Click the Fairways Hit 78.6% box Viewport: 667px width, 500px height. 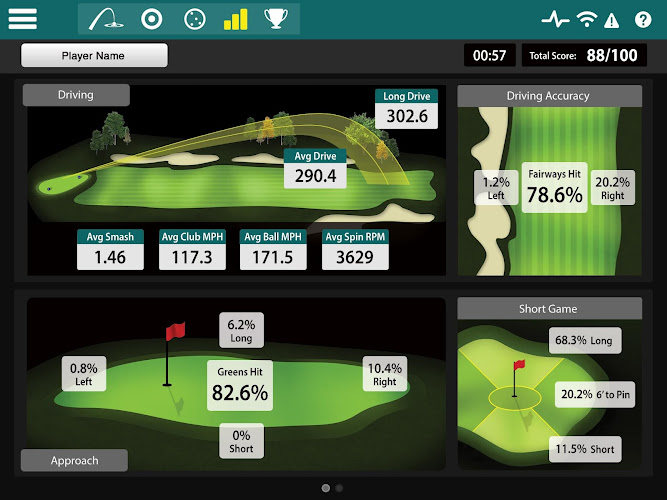coord(554,187)
